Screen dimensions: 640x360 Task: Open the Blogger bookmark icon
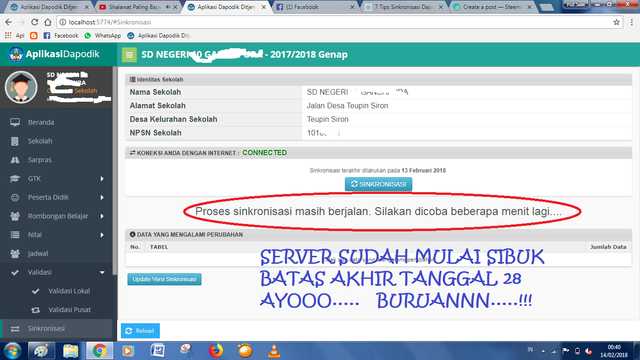[34, 36]
